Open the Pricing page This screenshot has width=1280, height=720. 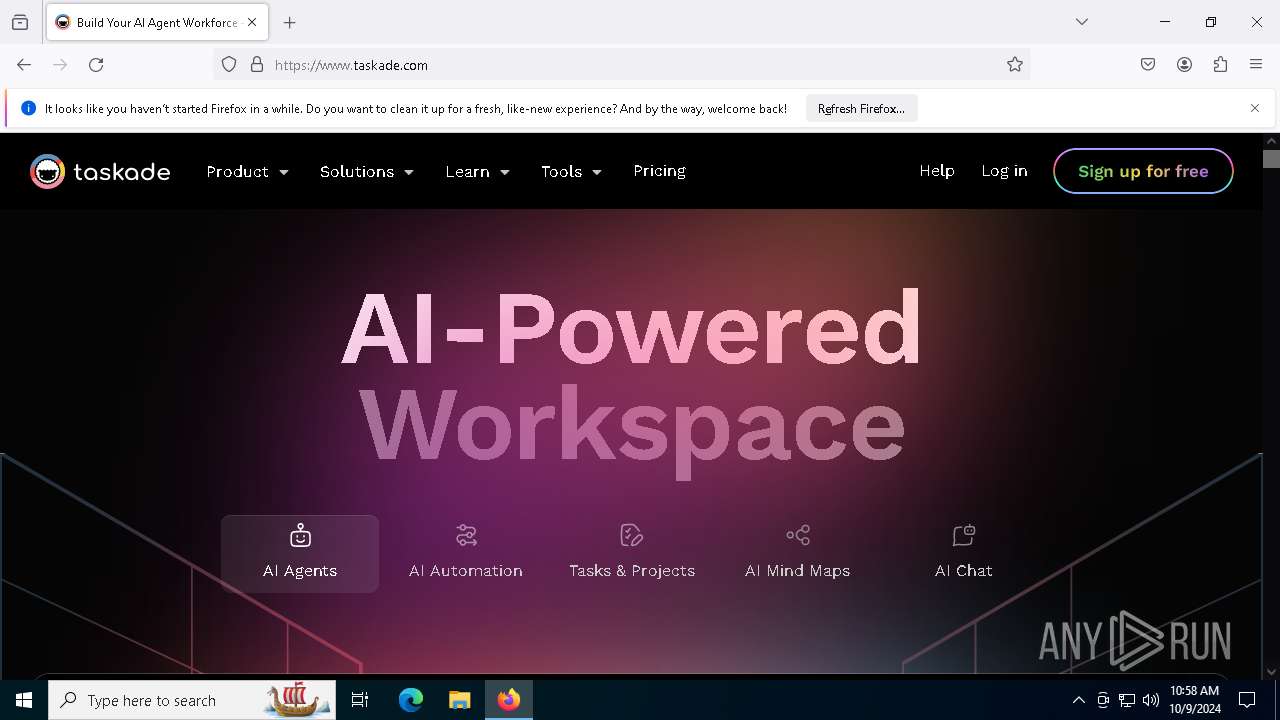(x=659, y=171)
